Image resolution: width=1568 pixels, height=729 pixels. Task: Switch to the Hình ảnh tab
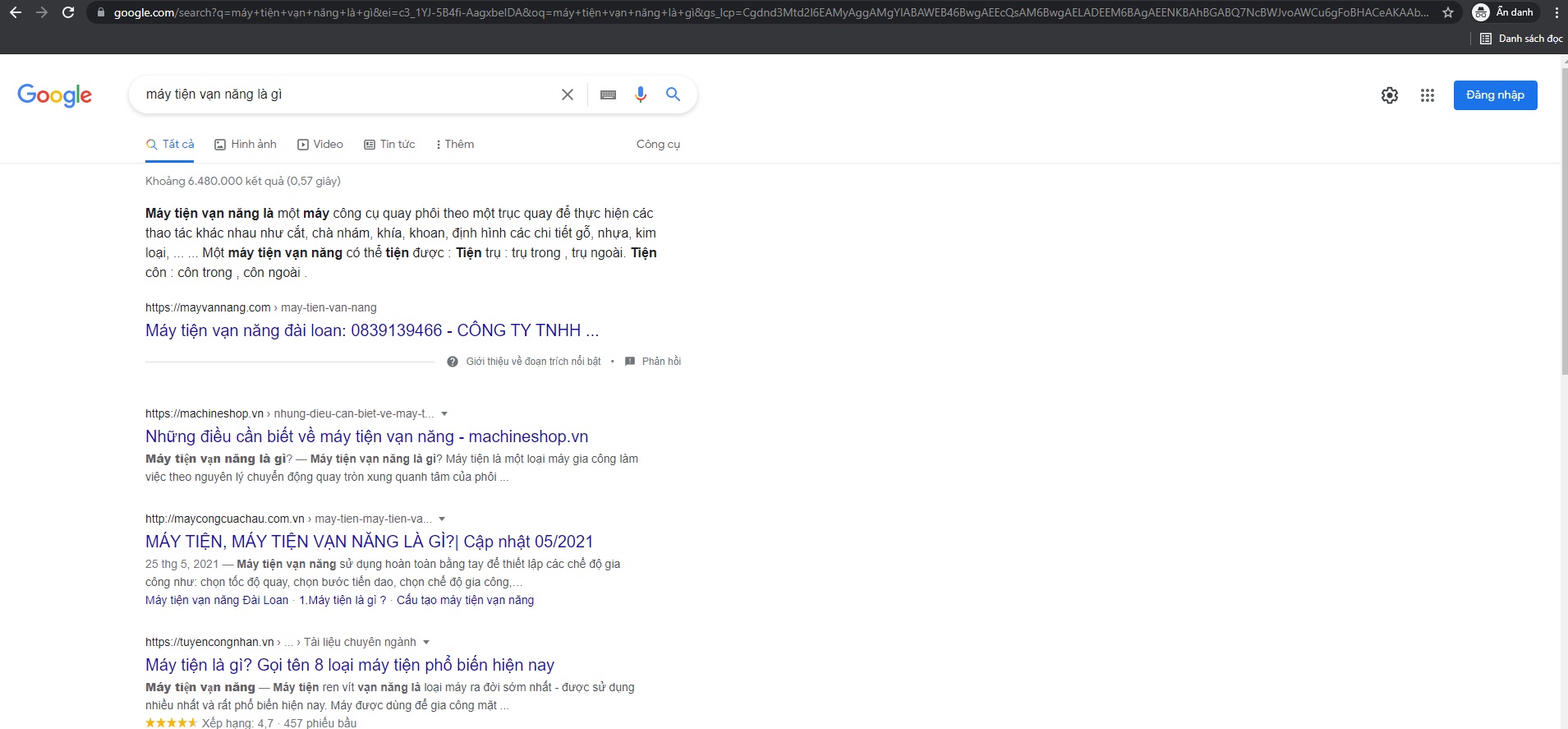[x=246, y=145]
